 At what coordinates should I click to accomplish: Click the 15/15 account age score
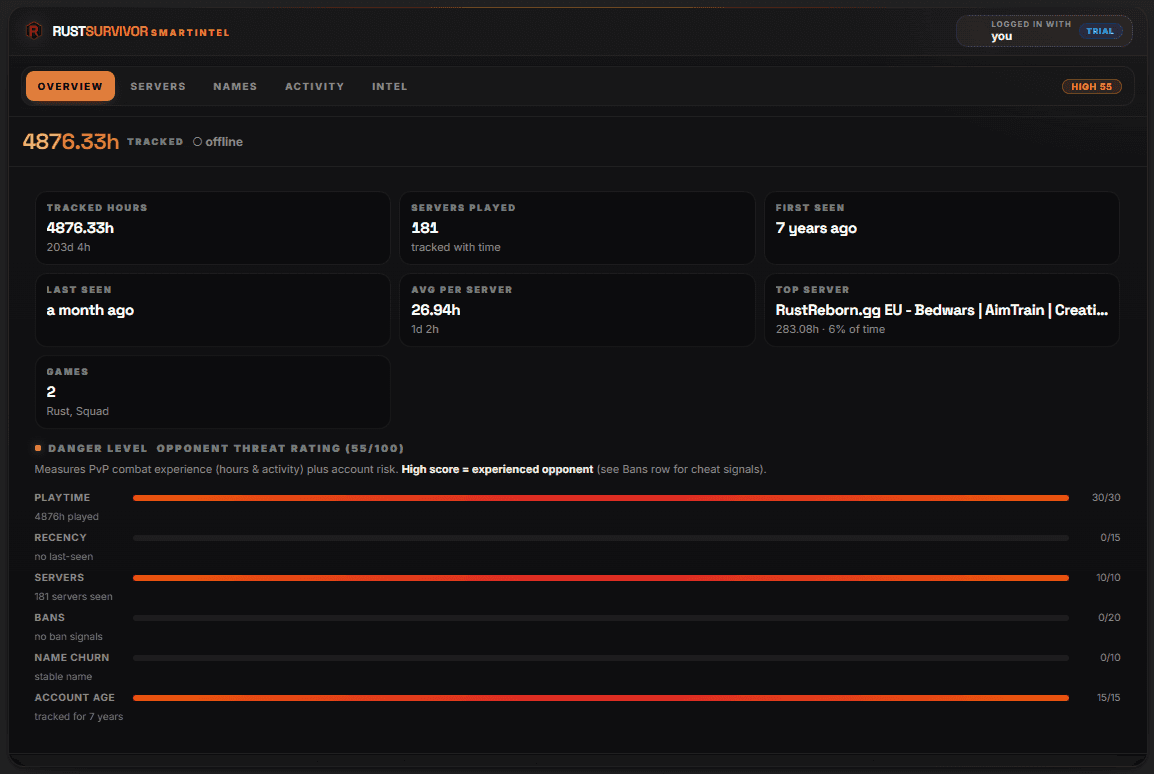coord(1108,697)
